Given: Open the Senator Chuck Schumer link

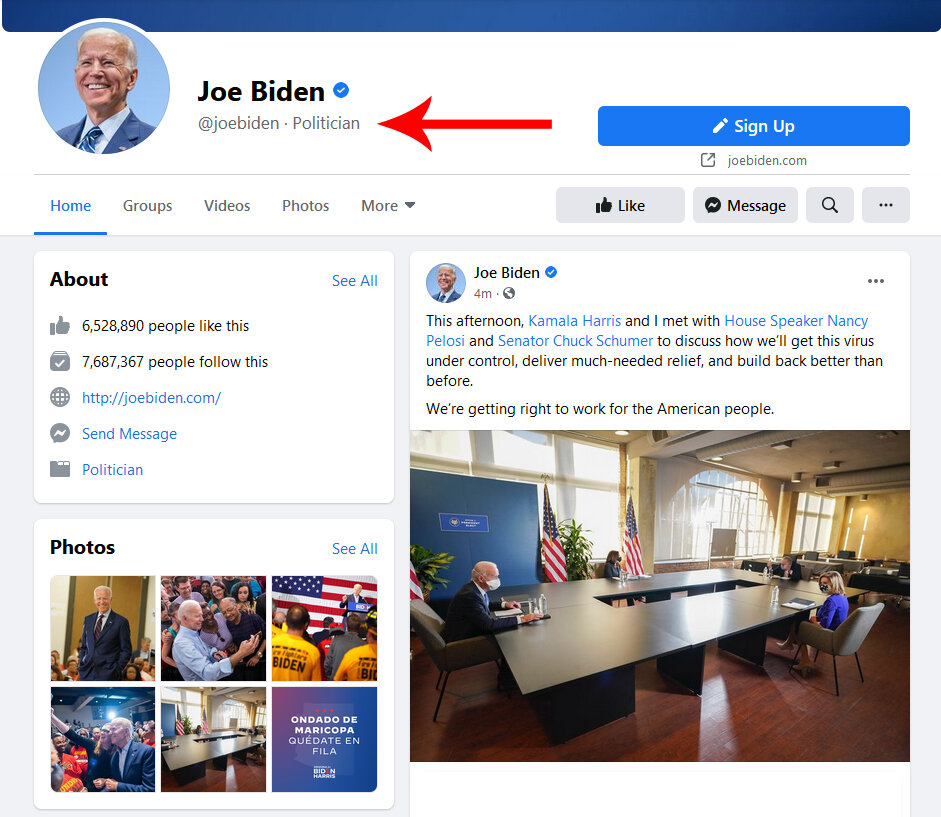Looking at the screenshot, I should [575, 341].
